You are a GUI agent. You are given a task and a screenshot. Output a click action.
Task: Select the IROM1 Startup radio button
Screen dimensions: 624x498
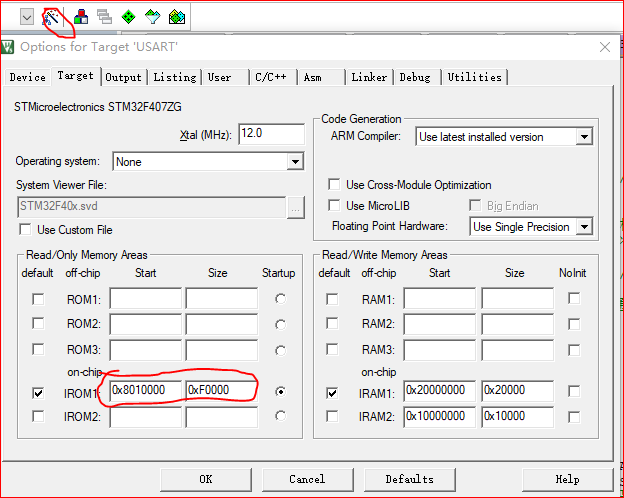pyautogui.click(x=281, y=392)
